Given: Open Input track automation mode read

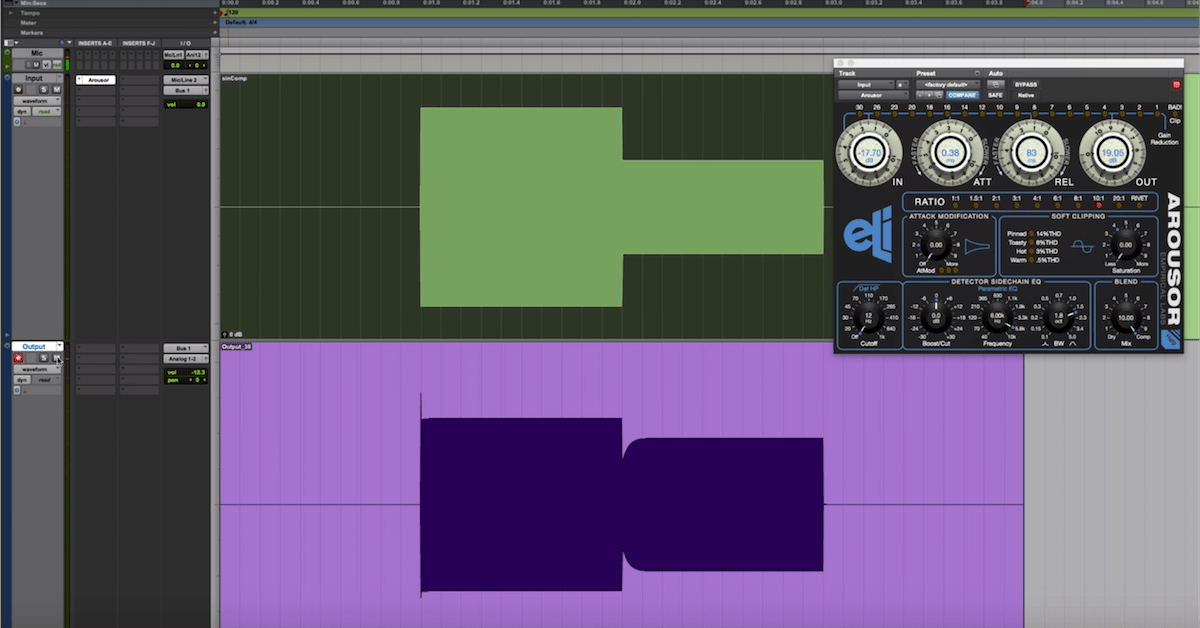Looking at the screenshot, I should pyautogui.click(x=46, y=112).
